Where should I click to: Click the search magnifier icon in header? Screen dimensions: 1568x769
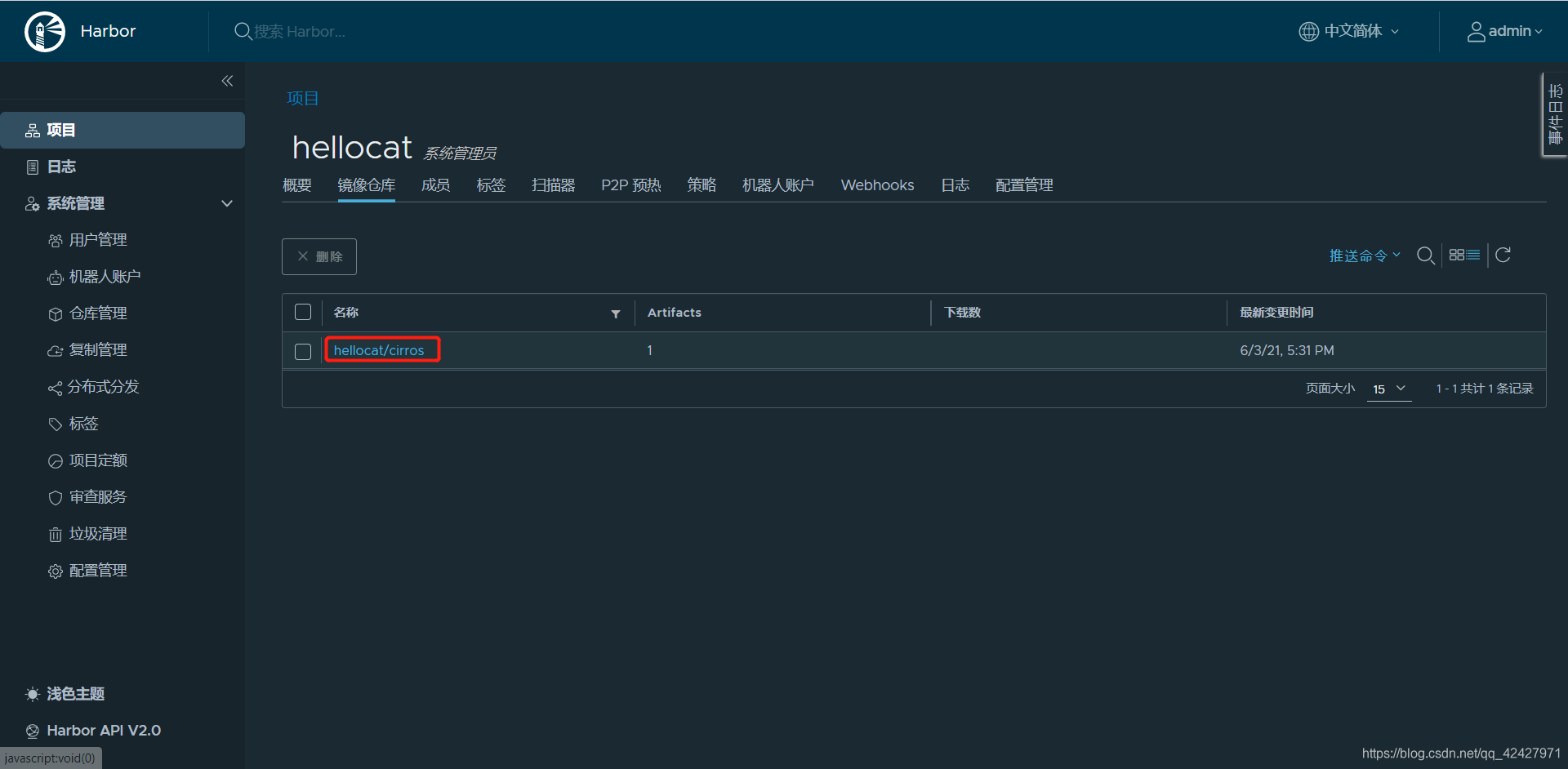[243, 32]
